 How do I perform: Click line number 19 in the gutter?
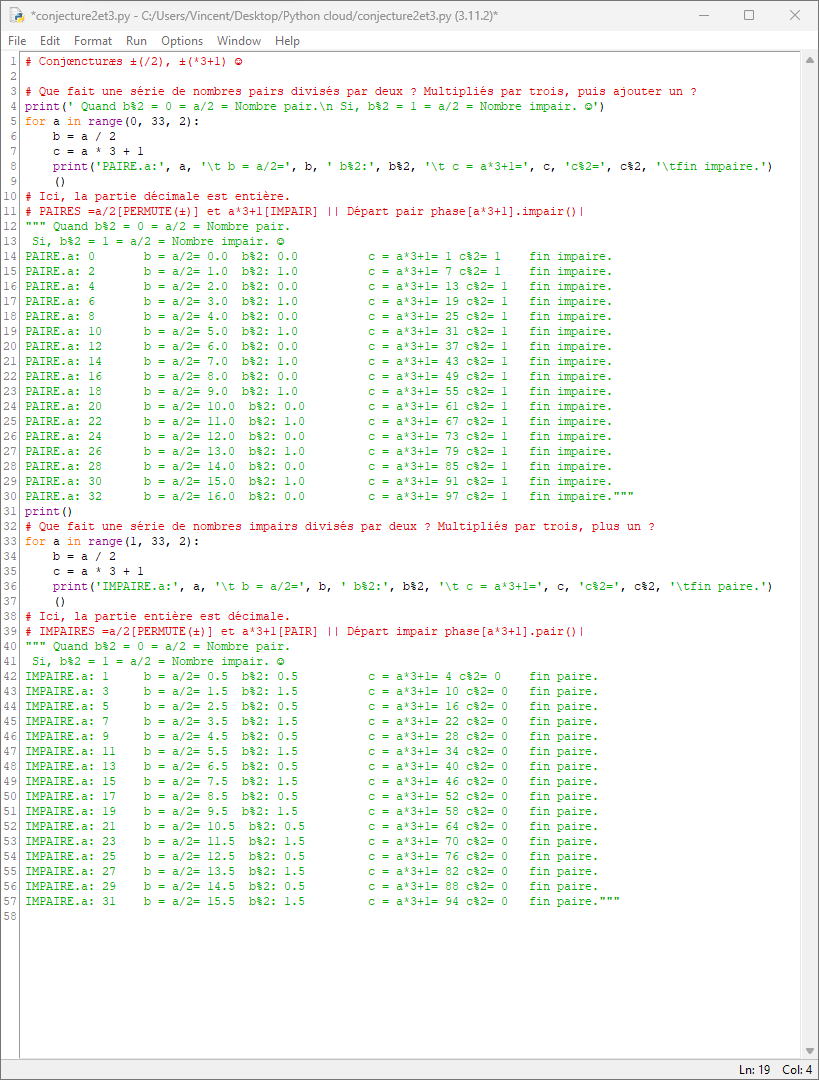point(10,331)
